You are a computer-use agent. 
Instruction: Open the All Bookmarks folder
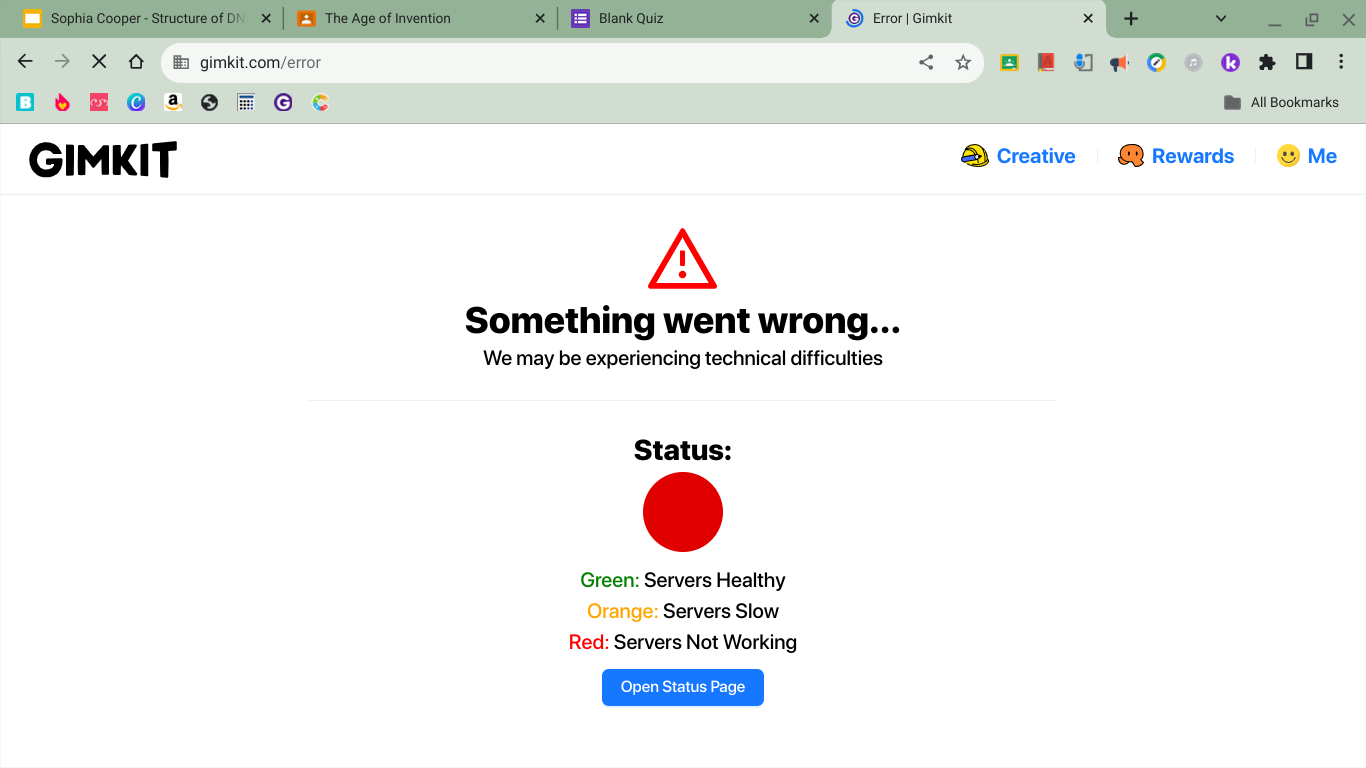1281,102
